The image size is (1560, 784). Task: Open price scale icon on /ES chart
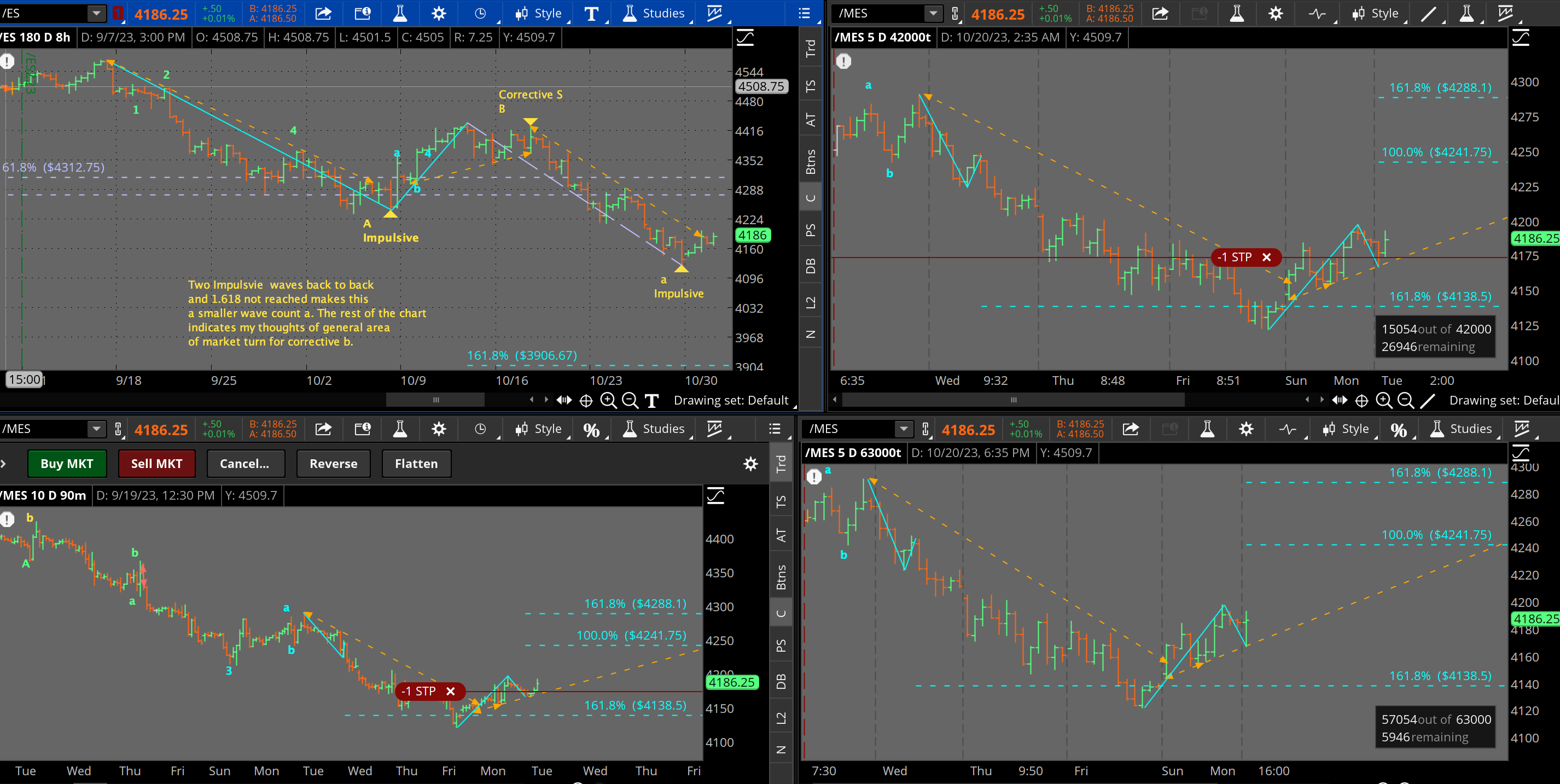click(x=745, y=38)
